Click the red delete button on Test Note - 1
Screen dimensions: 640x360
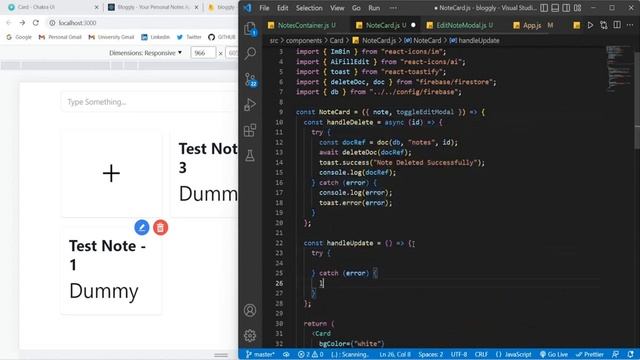pyautogui.click(x=160, y=227)
